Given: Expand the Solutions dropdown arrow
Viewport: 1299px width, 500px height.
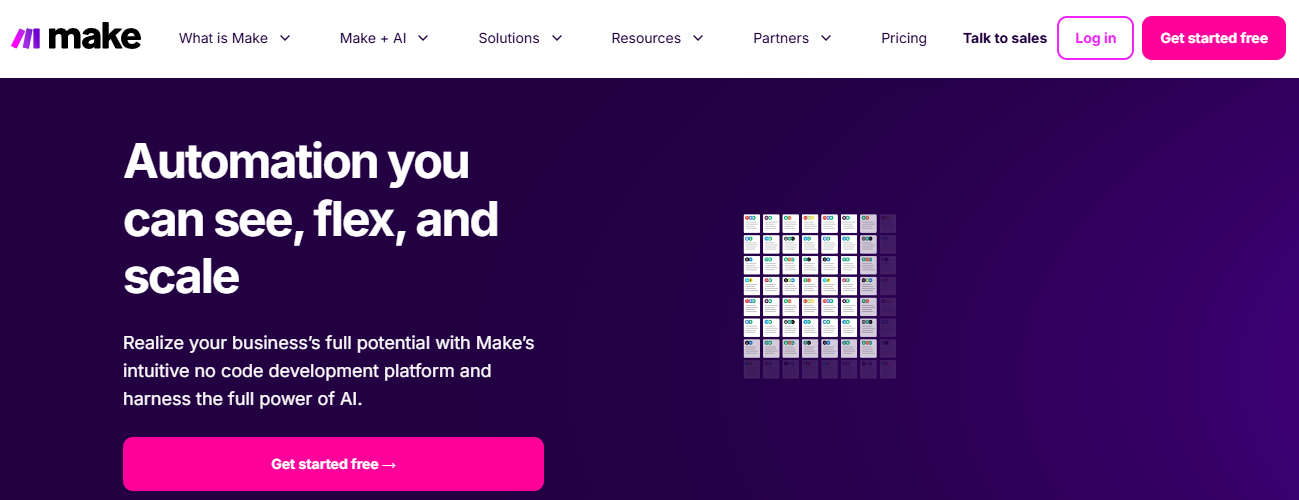Looking at the screenshot, I should (x=557, y=38).
